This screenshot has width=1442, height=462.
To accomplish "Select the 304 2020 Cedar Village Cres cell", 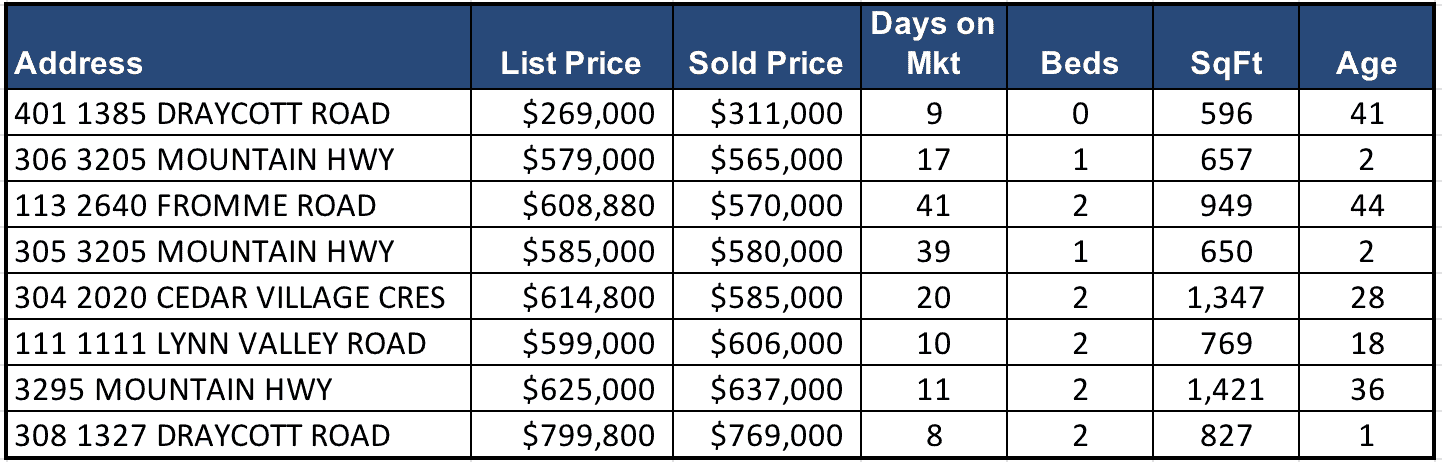I will [230, 298].
